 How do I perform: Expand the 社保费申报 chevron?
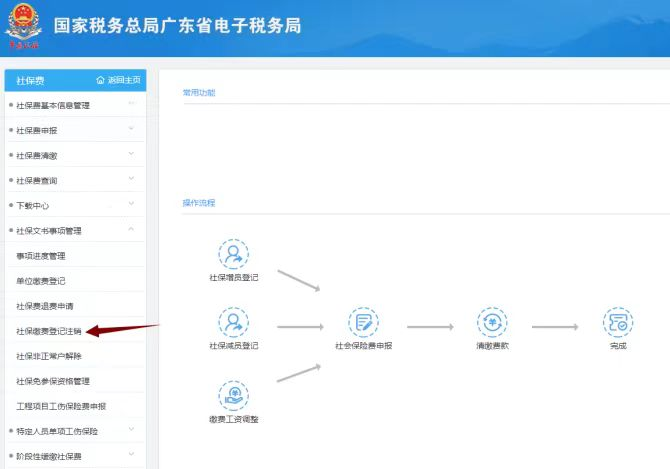(131, 129)
